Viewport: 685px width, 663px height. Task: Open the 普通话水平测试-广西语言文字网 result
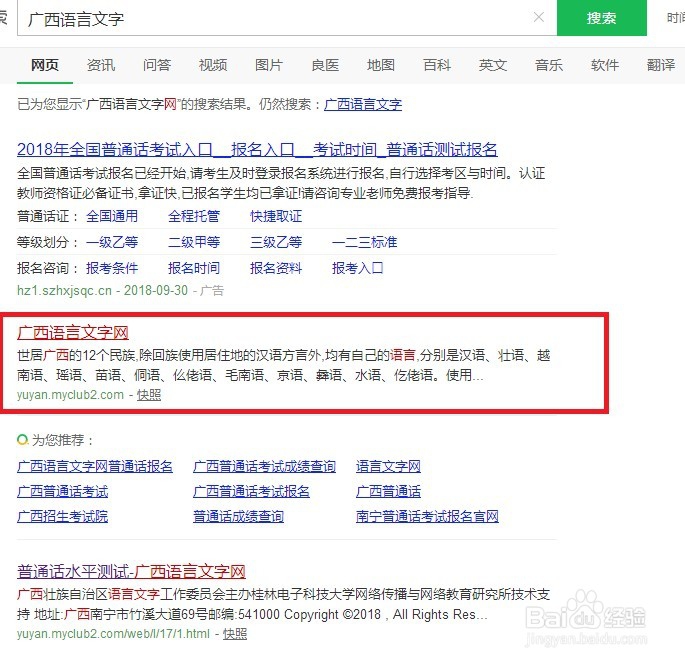[x=131, y=572]
